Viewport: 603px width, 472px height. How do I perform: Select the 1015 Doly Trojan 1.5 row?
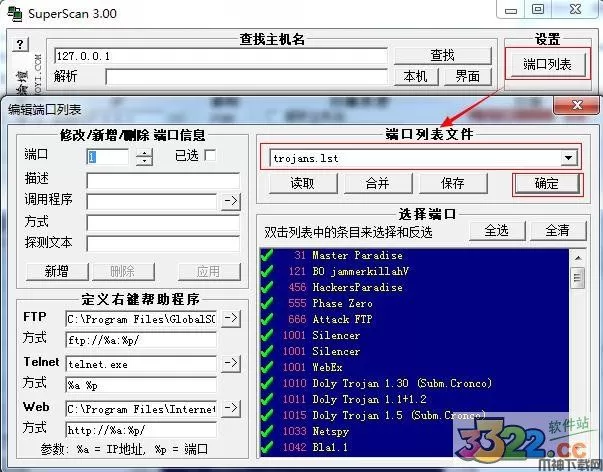(414, 415)
